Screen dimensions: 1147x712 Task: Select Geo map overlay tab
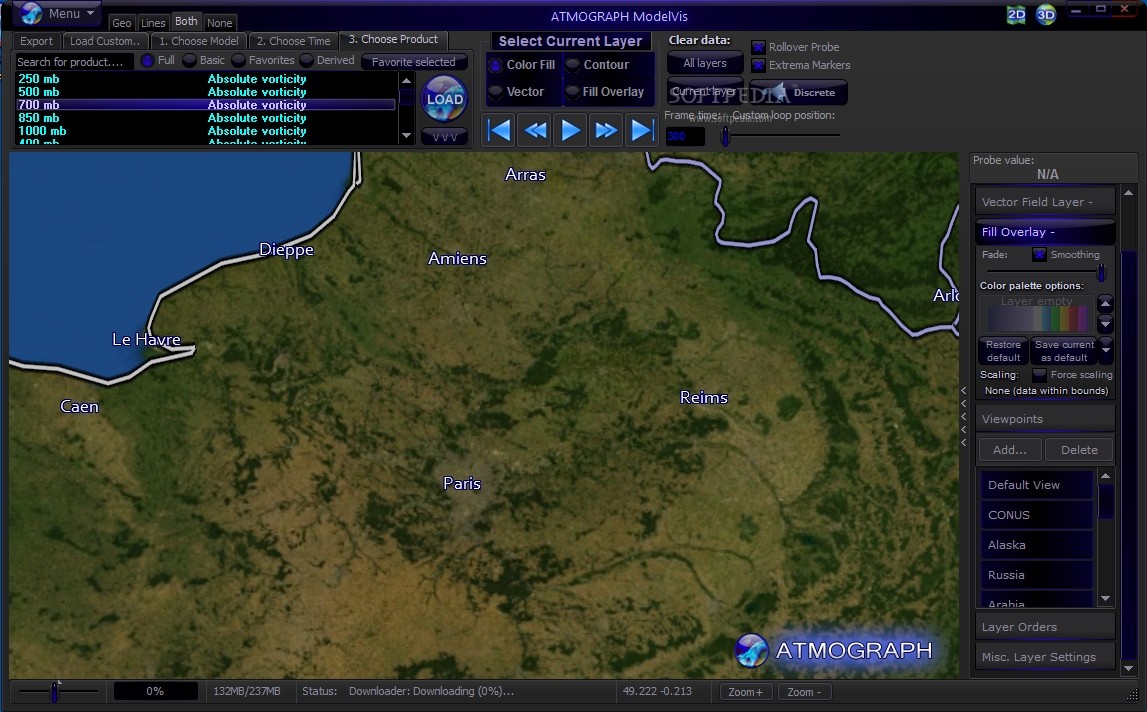(x=122, y=23)
